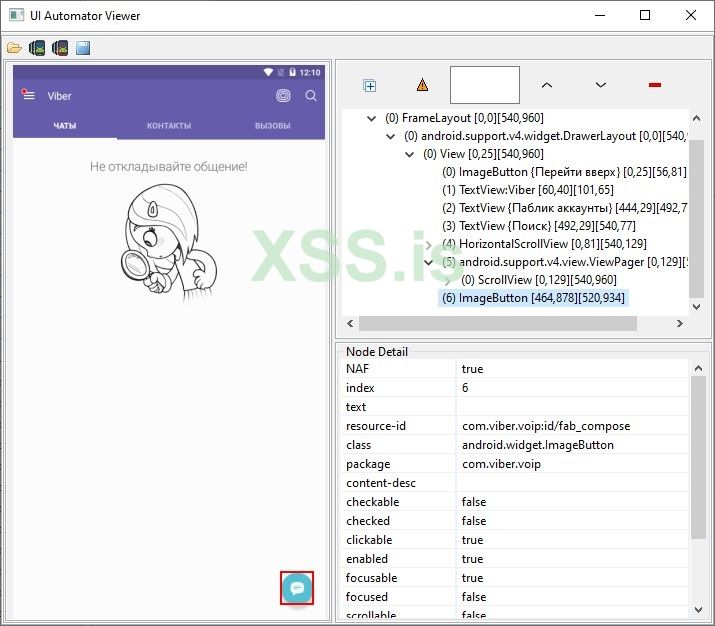The height and width of the screenshot is (626, 715).
Task: Click the first Device Screenshot toolbar icon
Action: click(x=37, y=47)
